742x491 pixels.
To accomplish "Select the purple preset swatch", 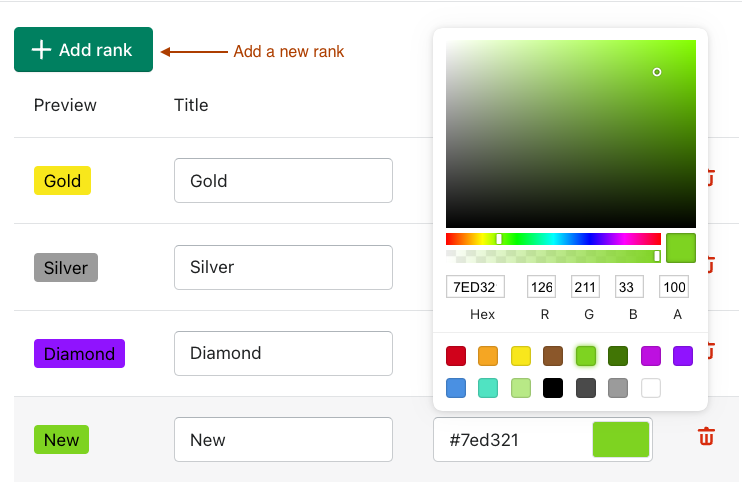I will 683,355.
